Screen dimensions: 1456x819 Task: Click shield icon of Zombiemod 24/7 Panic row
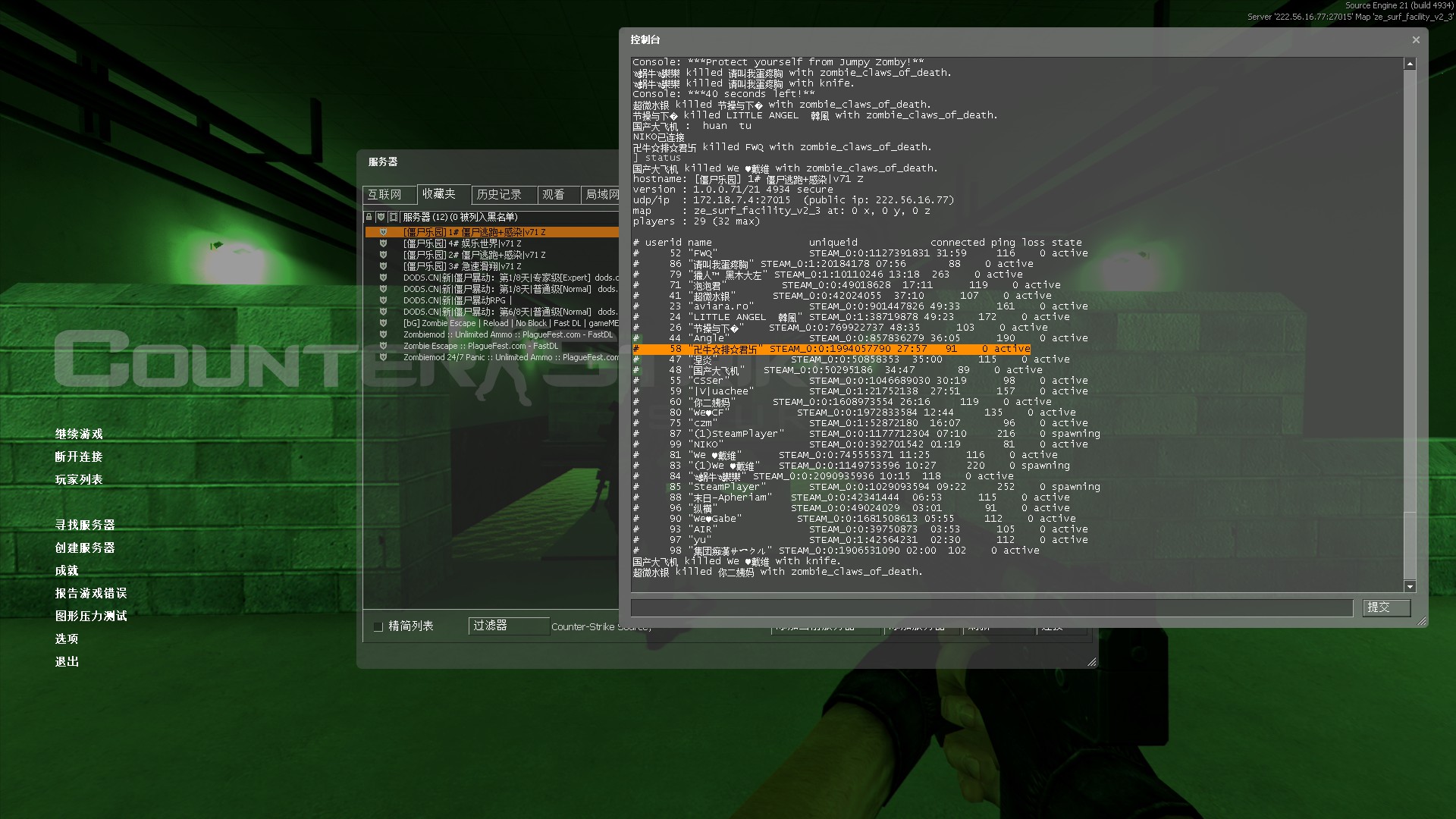click(x=383, y=357)
